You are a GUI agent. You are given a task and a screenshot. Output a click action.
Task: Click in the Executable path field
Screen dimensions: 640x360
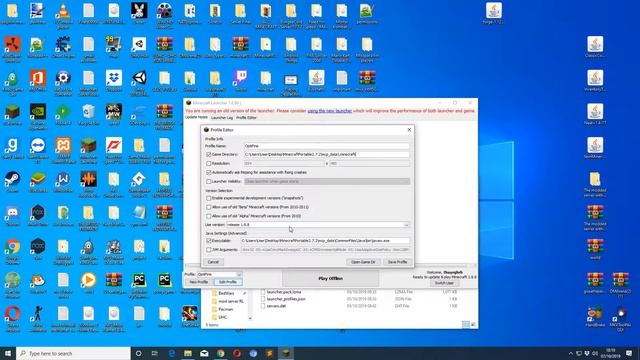point(325,241)
